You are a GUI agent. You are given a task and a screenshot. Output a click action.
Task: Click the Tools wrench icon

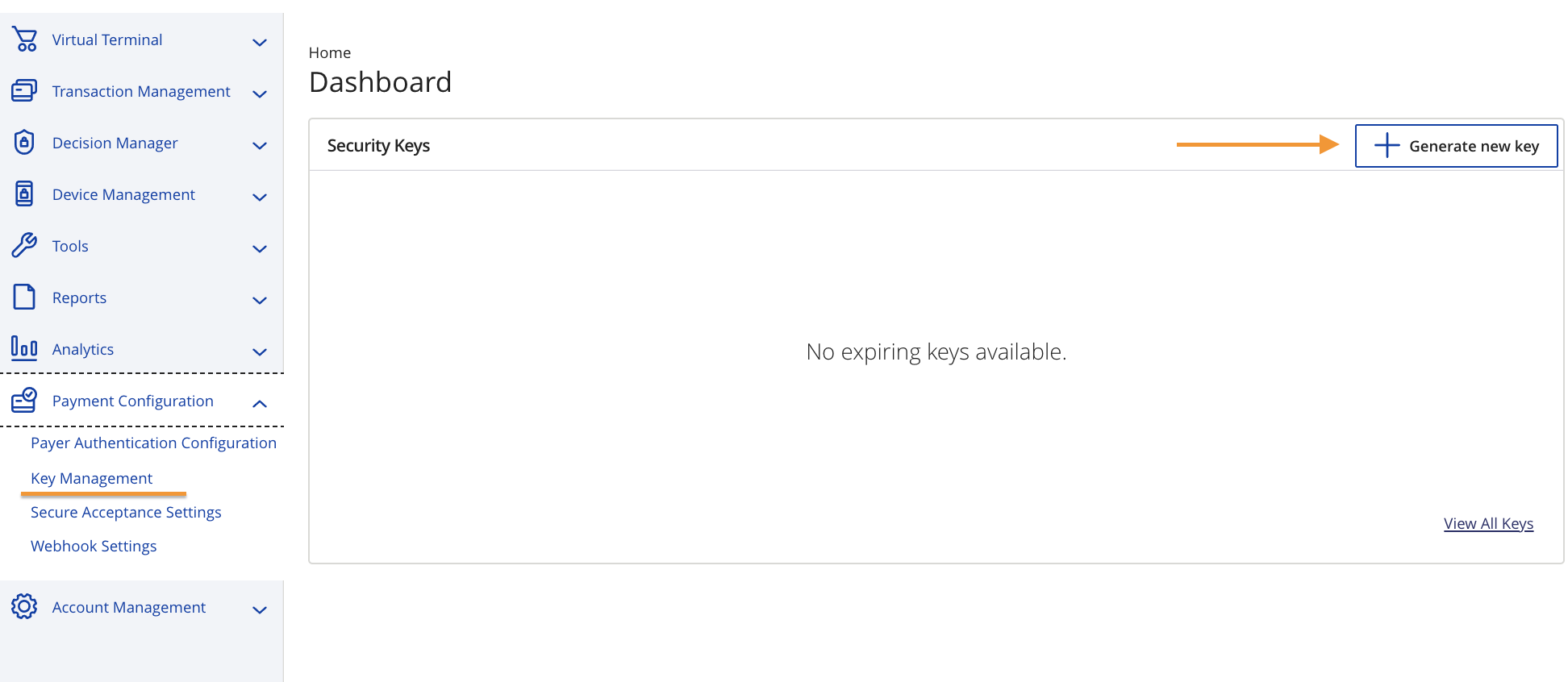coord(24,246)
